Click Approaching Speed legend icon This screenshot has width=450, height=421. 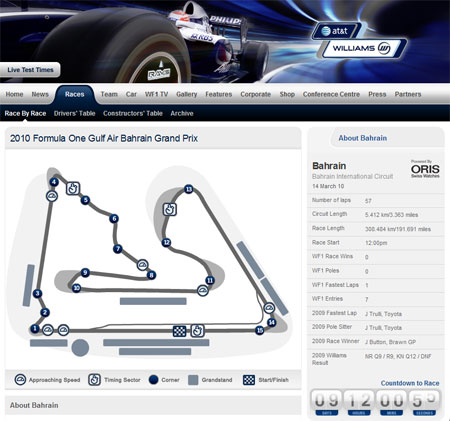[x=20, y=380]
